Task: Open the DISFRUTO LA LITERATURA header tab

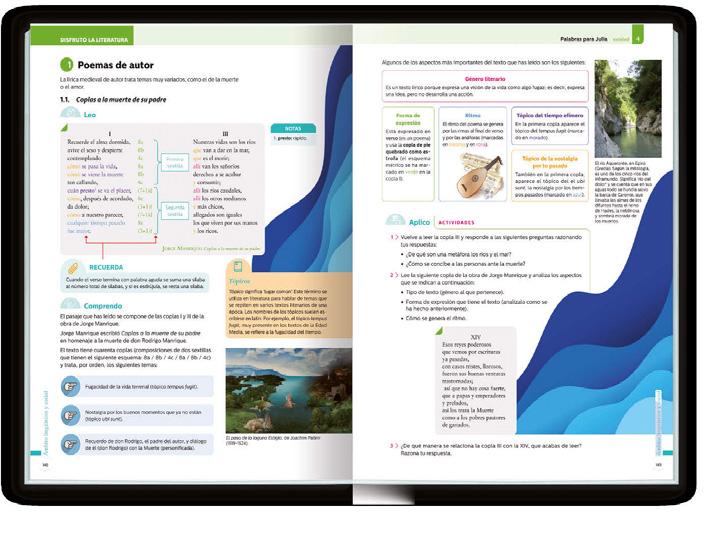Action: point(82,35)
